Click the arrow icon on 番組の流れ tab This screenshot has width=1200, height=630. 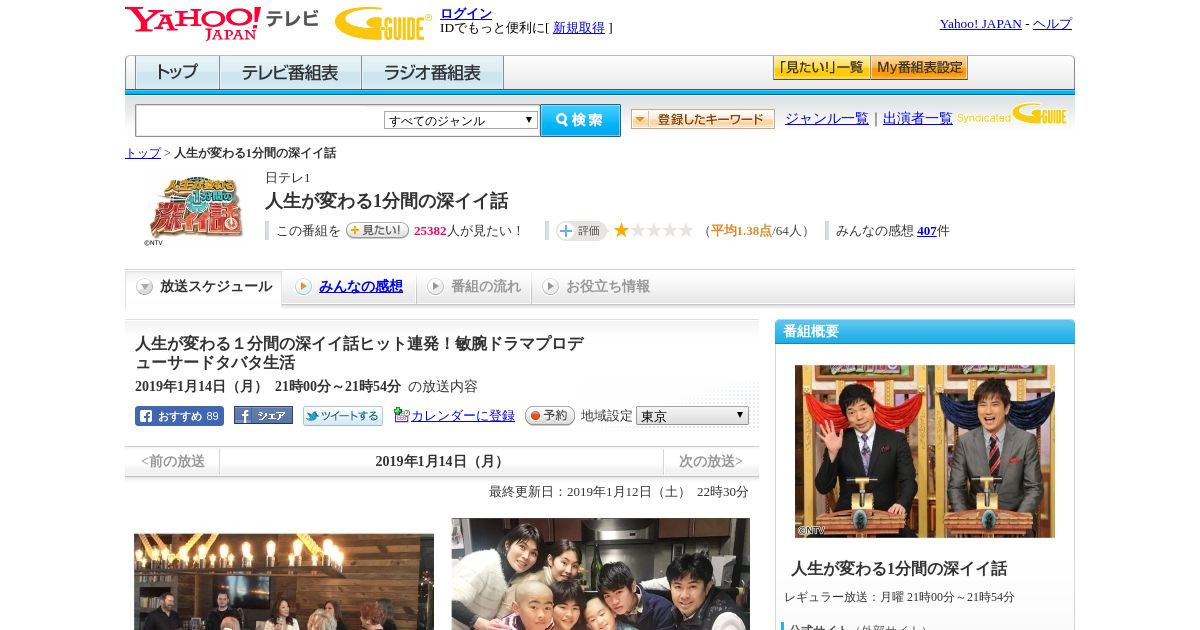tap(435, 287)
